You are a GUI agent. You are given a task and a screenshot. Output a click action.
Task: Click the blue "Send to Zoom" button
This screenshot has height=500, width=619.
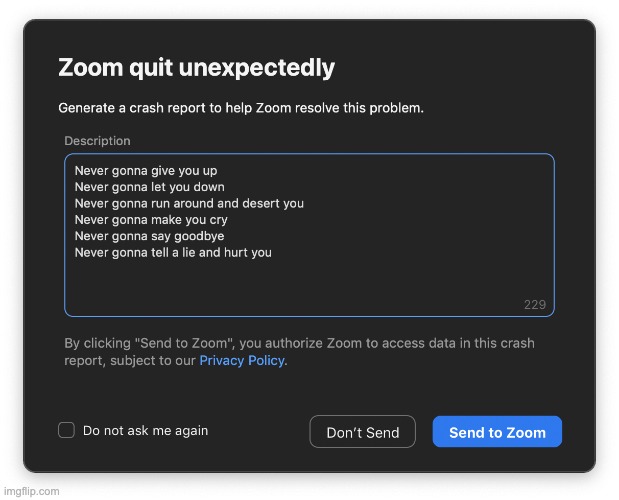click(x=497, y=432)
